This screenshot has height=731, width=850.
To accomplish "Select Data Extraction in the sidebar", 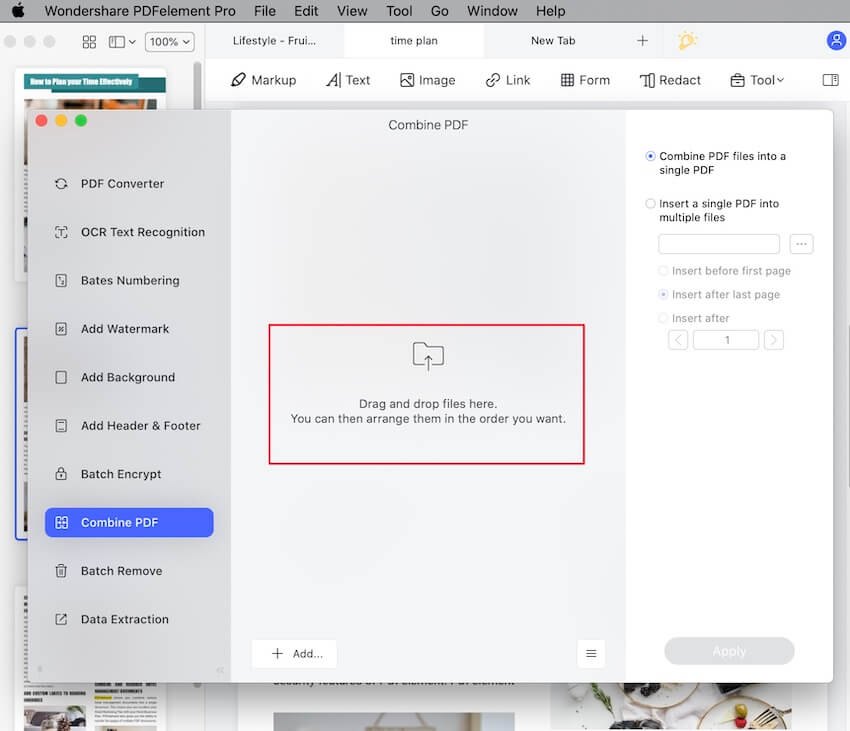I will click(x=129, y=619).
